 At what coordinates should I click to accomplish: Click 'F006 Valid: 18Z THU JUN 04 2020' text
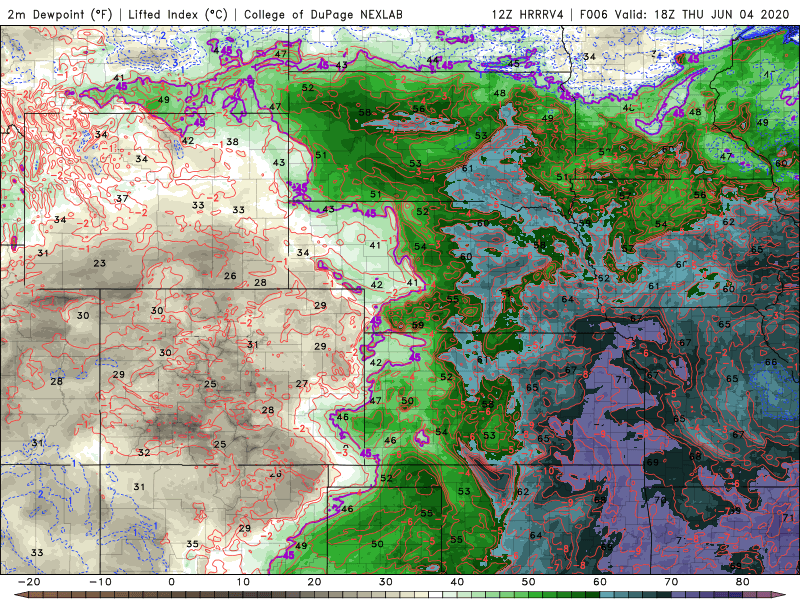[685, 14]
